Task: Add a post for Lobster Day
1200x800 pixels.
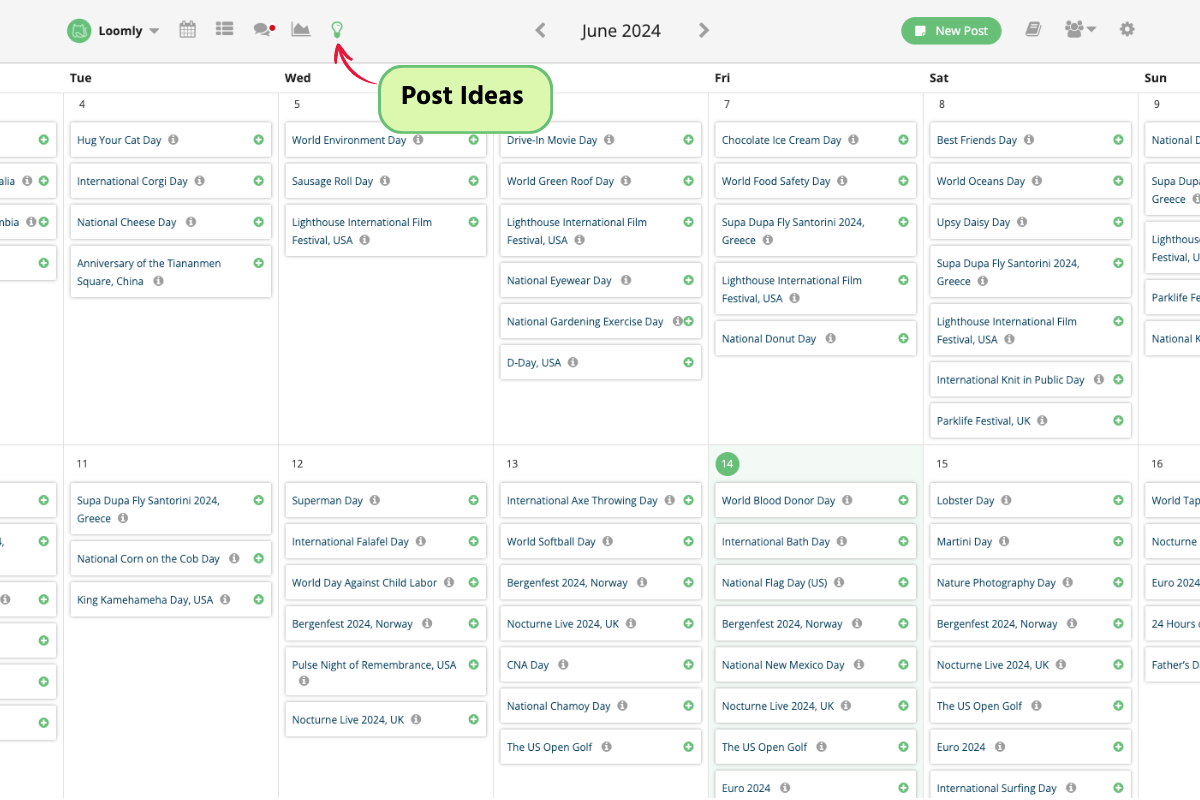Action: [1117, 500]
